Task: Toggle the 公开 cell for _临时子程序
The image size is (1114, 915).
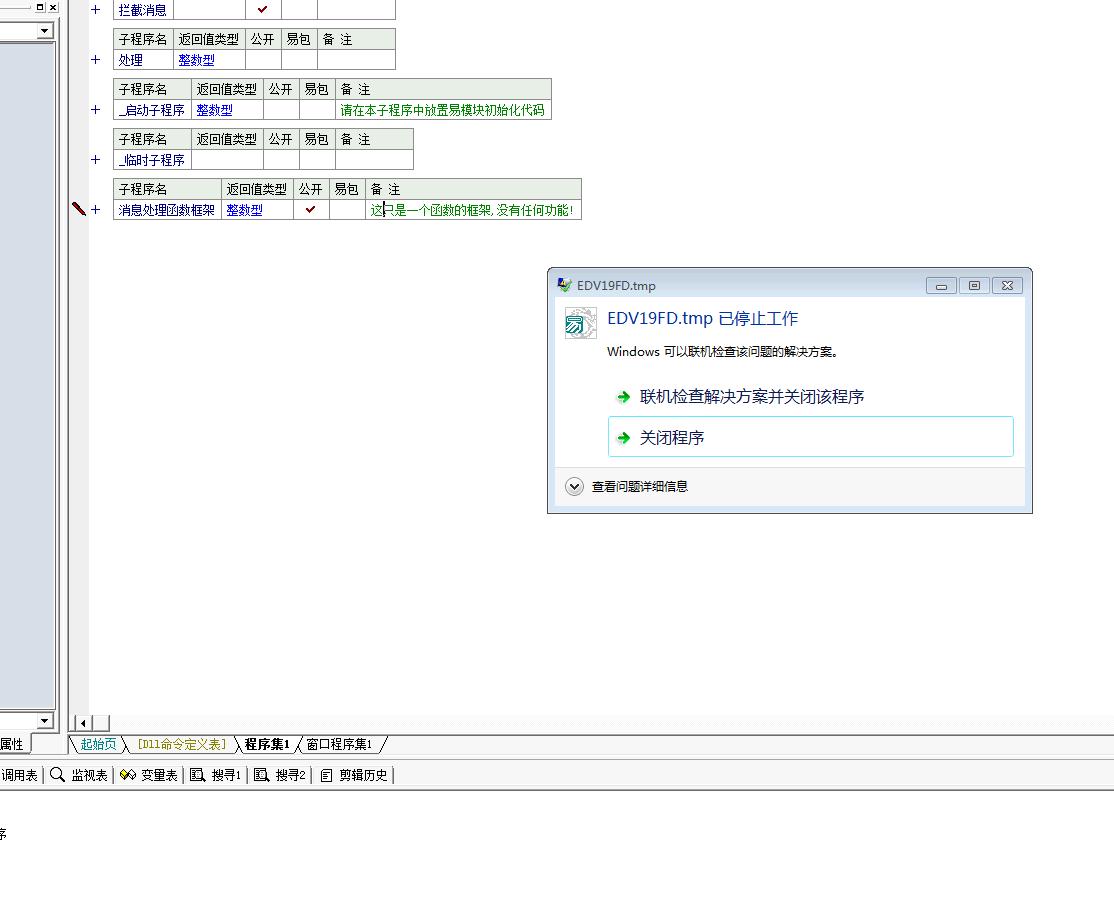Action: [281, 160]
